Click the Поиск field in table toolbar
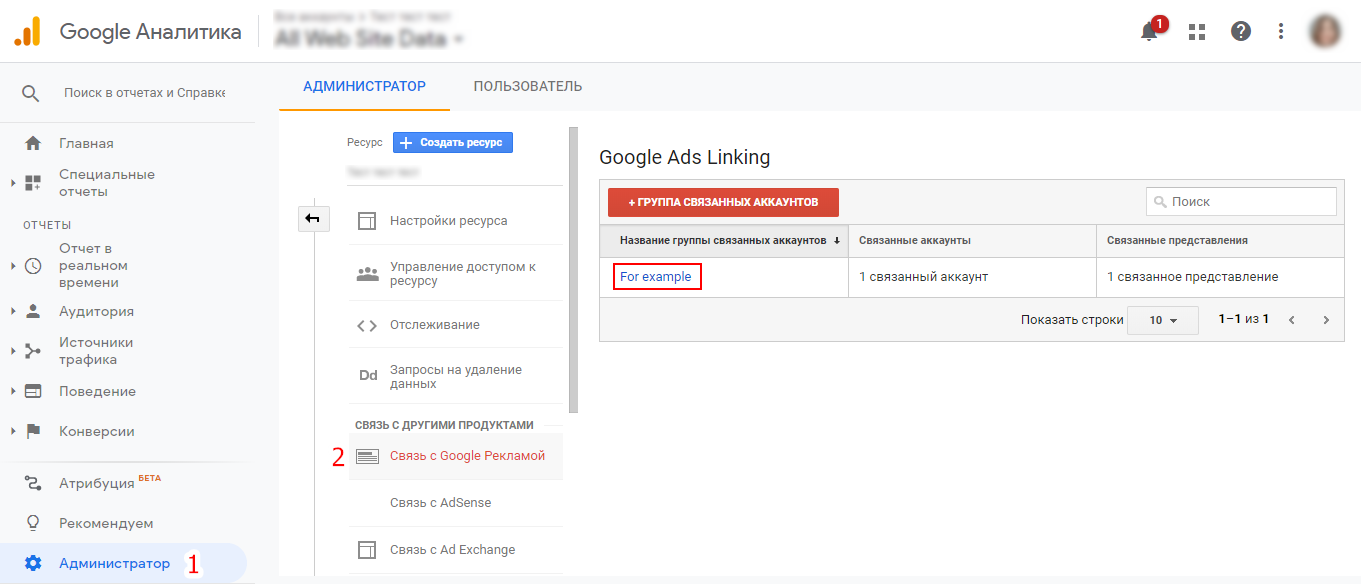This screenshot has width=1361, height=584. 1241,201
